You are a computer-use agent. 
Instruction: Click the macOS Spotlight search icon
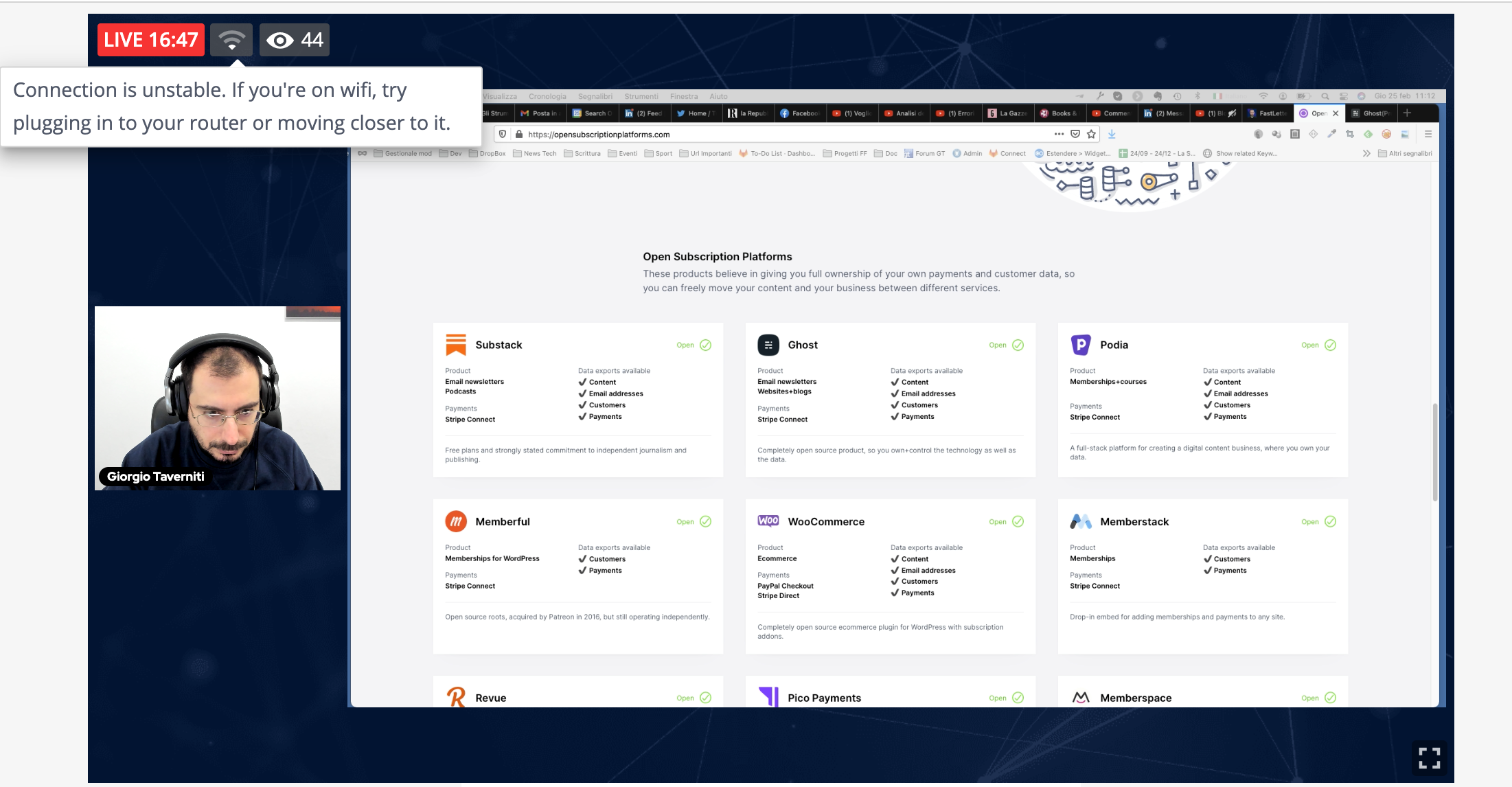1325,96
